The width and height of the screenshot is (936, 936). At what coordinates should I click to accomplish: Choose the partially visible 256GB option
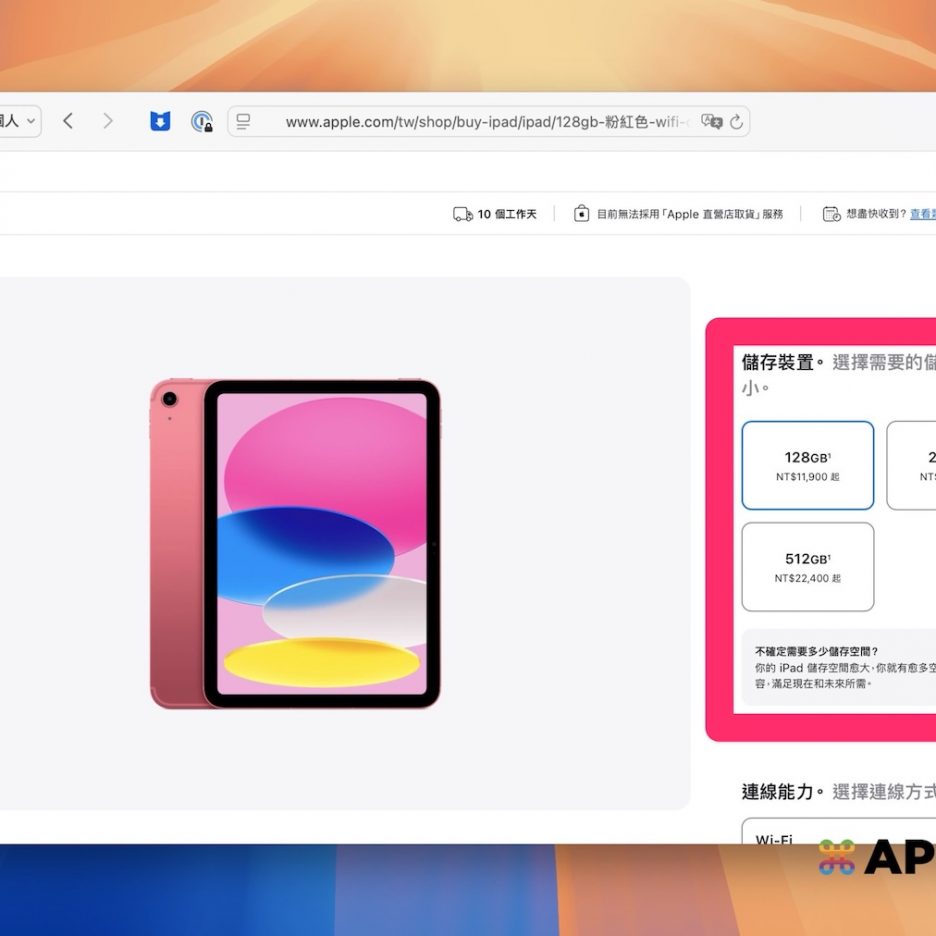coord(914,466)
